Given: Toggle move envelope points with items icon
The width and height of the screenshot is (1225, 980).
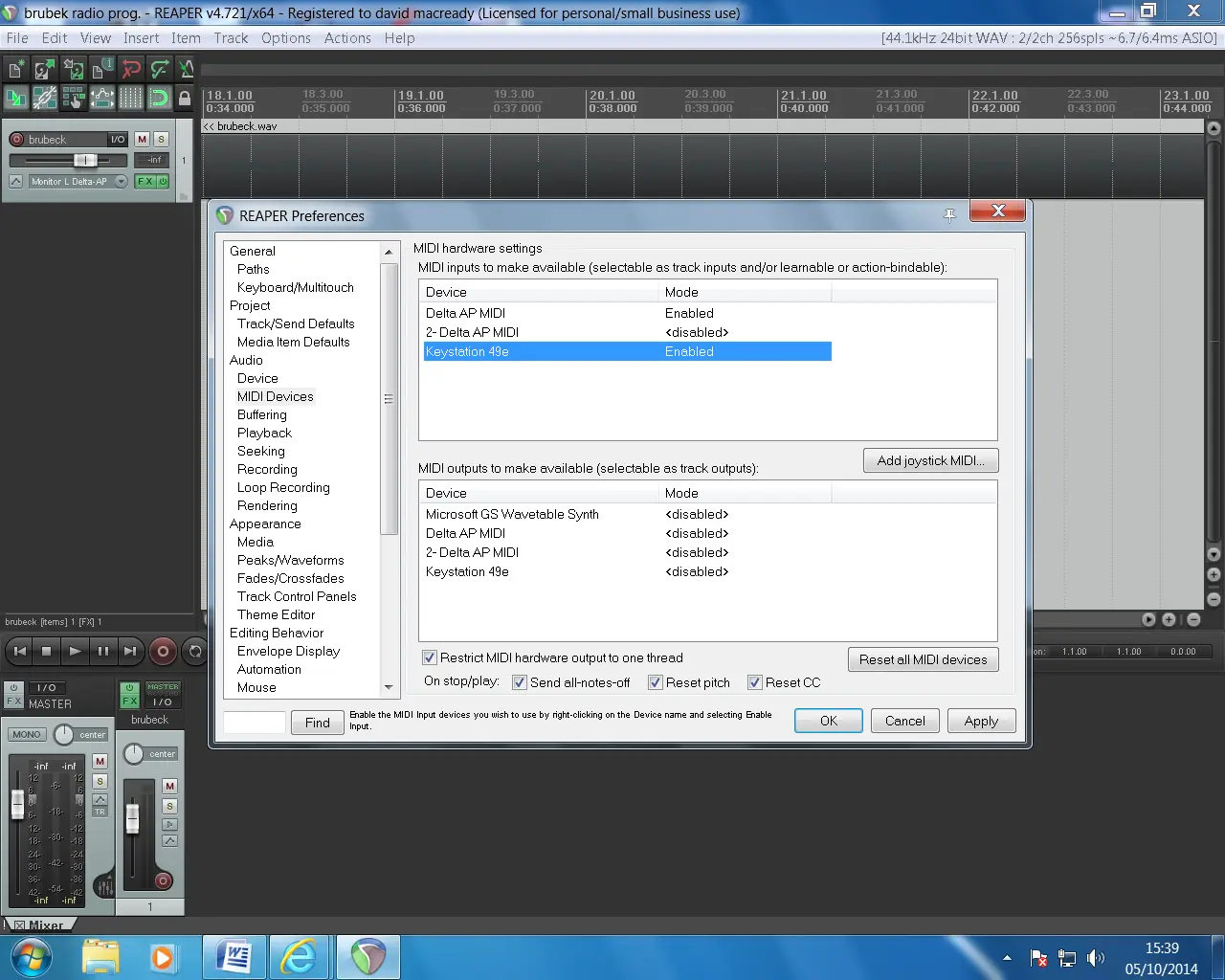Looking at the screenshot, I should (101, 97).
